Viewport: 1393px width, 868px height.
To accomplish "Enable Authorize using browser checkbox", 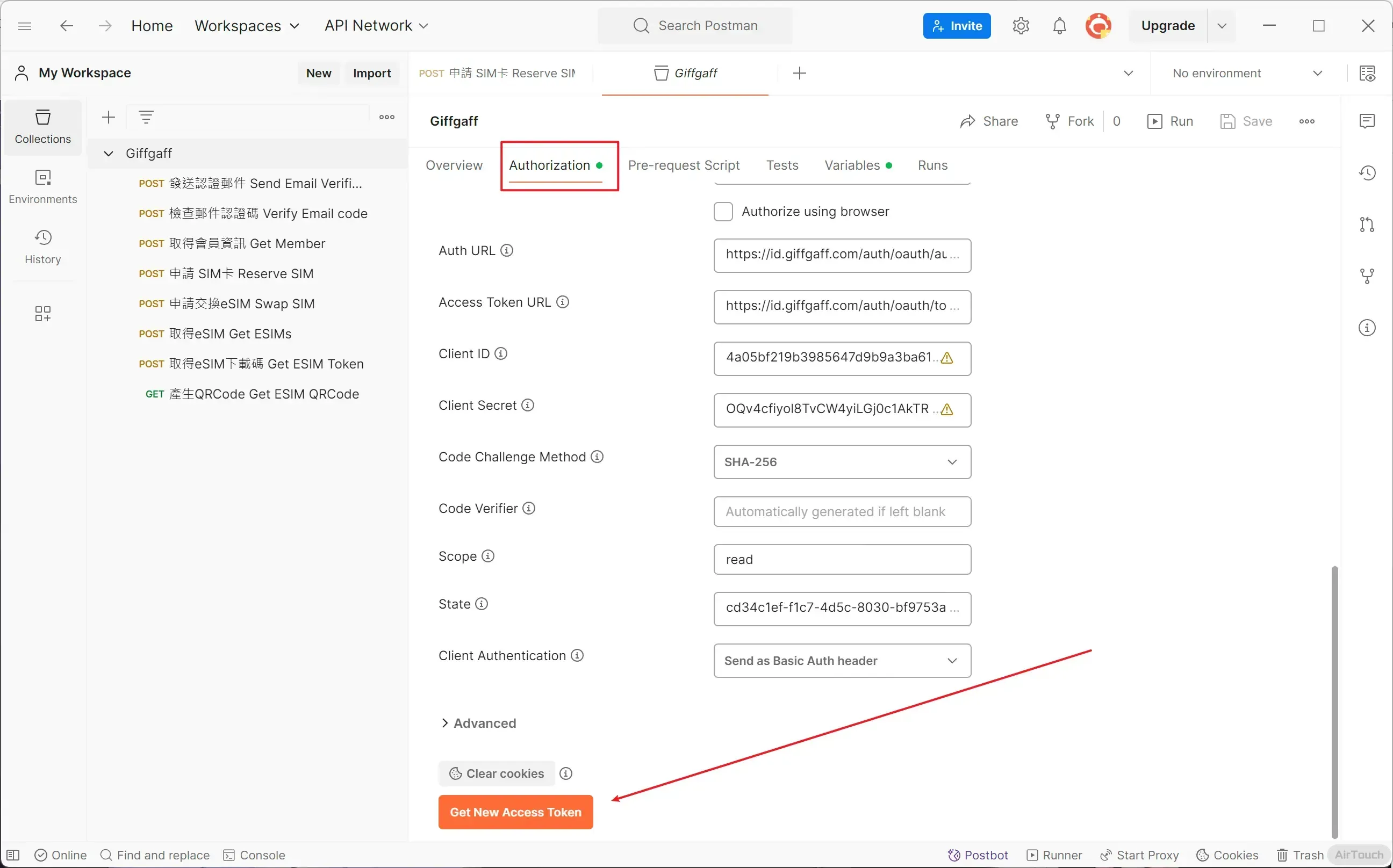I will click(x=723, y=212).
